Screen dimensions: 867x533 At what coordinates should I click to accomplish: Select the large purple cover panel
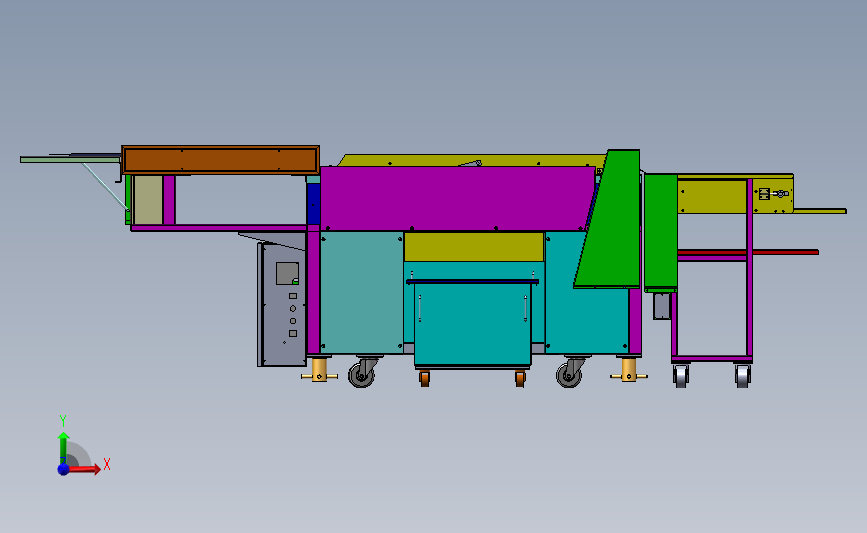(x=458, y=198)
